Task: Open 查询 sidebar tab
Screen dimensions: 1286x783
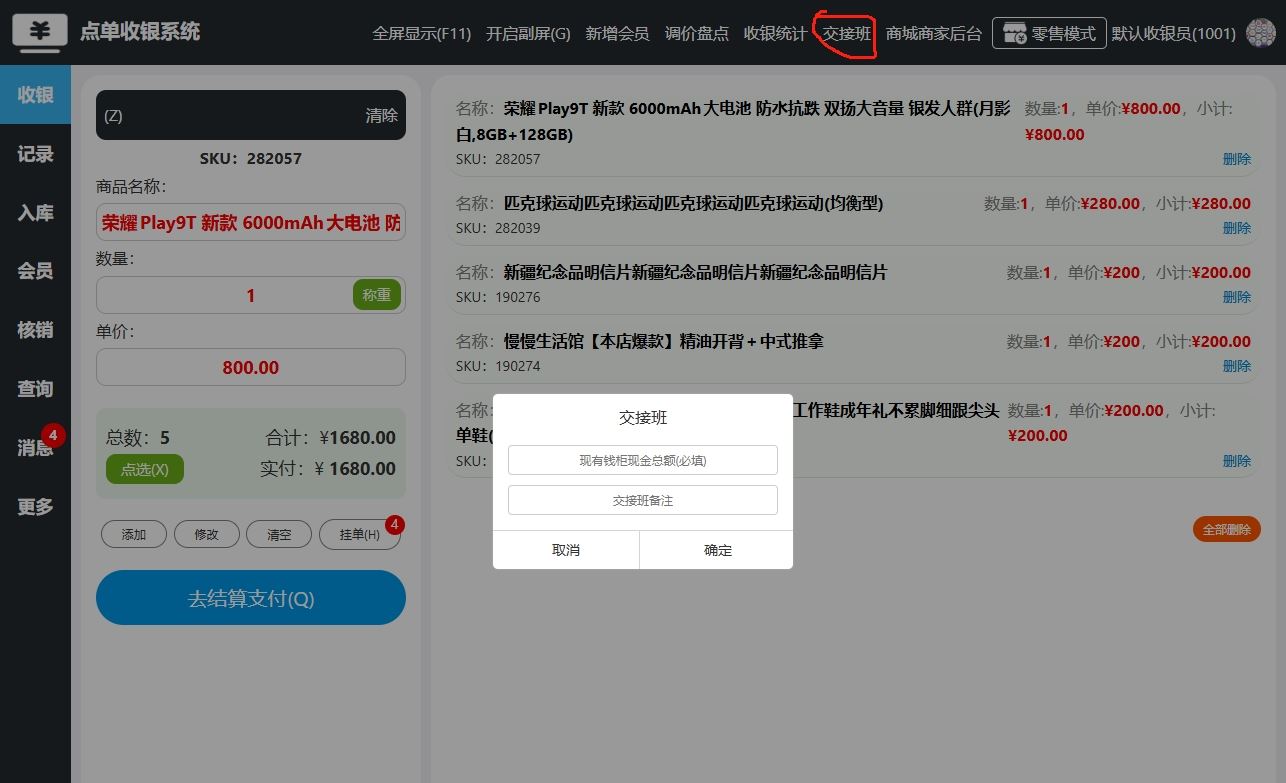Action: click(35, 389)
